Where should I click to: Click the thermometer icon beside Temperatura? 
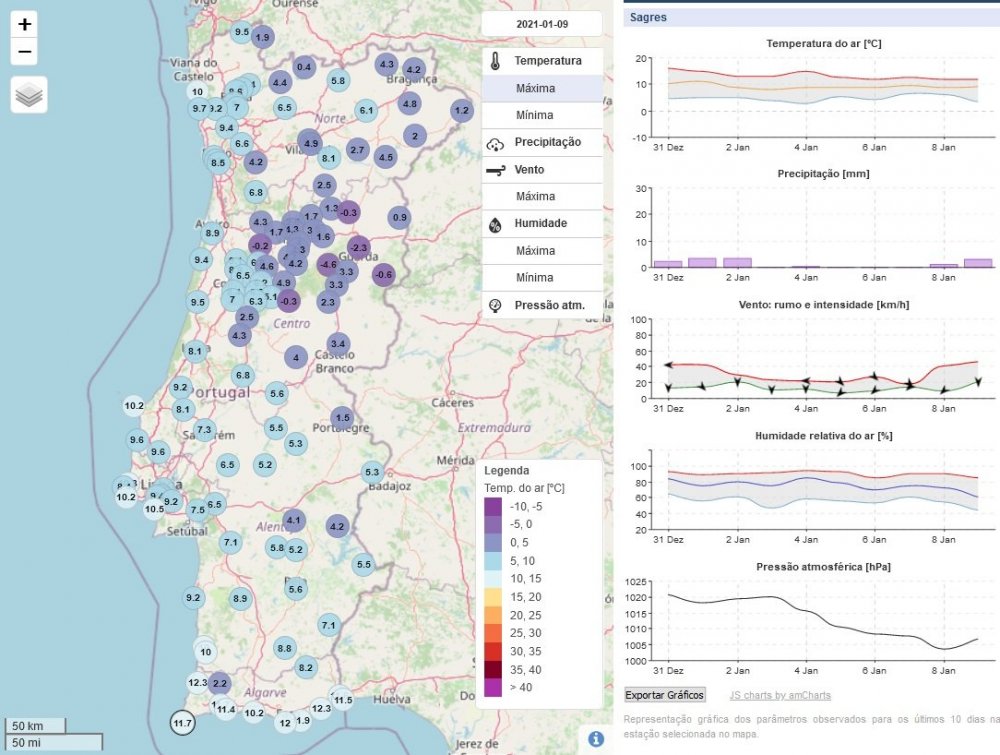tap(495, 61)
